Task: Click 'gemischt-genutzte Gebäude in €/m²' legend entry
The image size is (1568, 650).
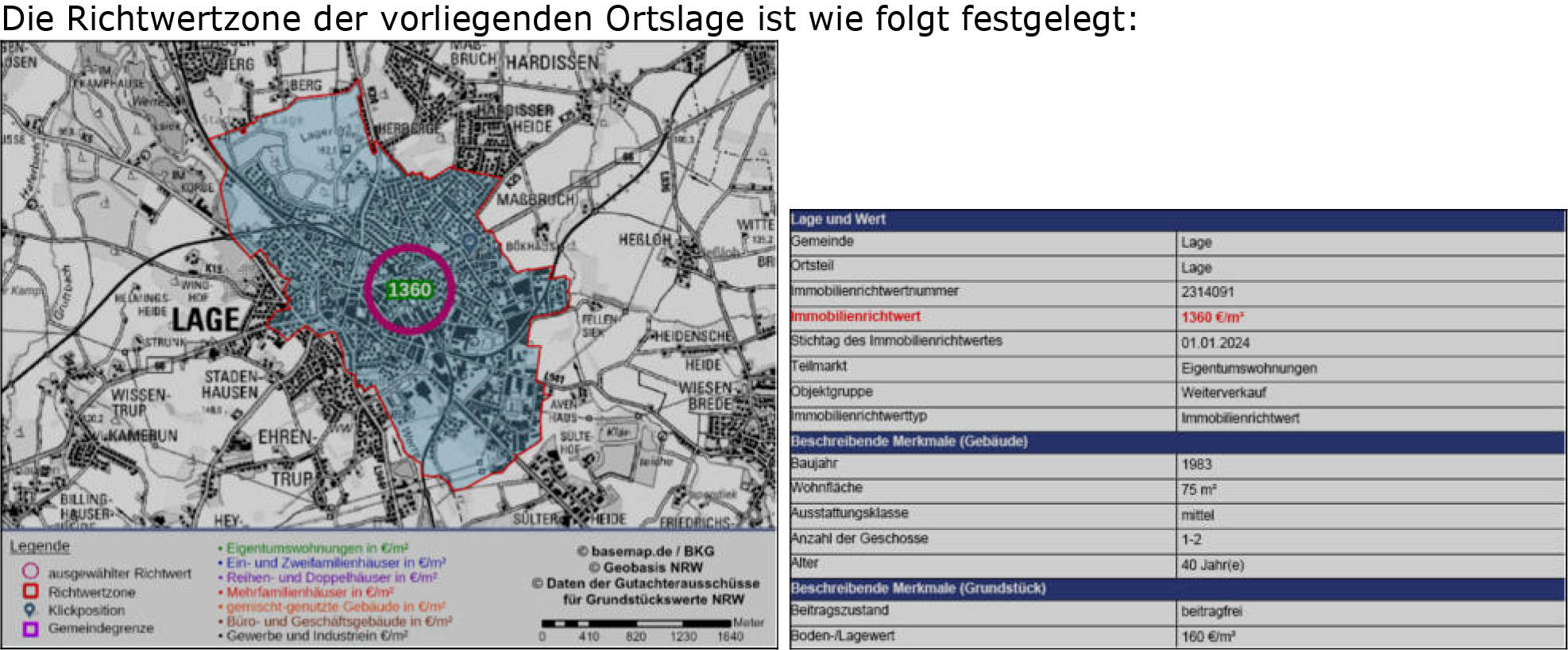Action: point(334,606)
